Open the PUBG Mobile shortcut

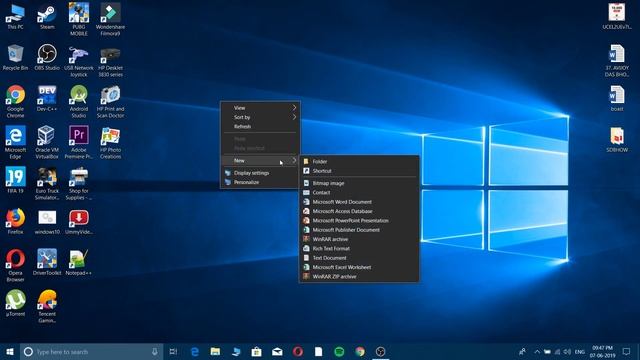click(x=79, y=19)
